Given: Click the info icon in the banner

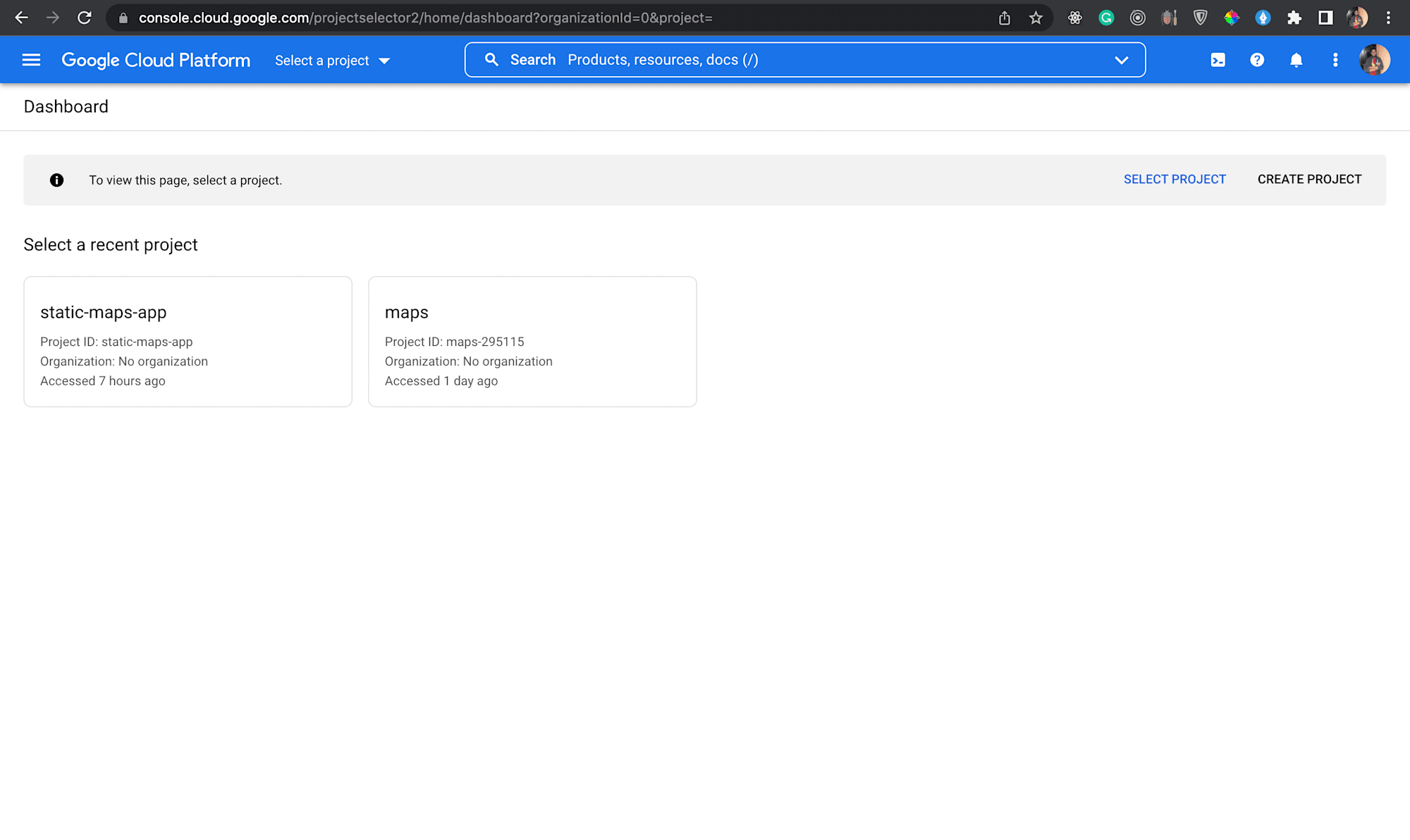Looking at the screenshot, I should click(x=57, y=180).
